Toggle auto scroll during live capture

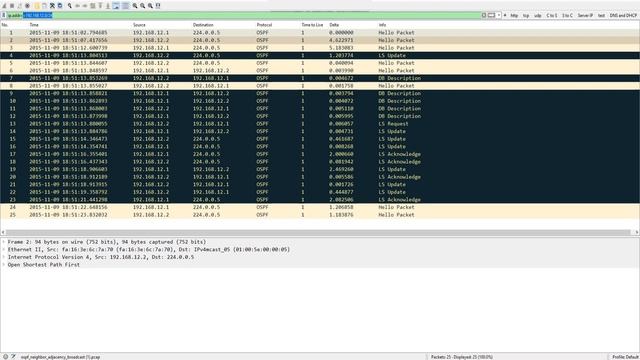pos(116,6)
